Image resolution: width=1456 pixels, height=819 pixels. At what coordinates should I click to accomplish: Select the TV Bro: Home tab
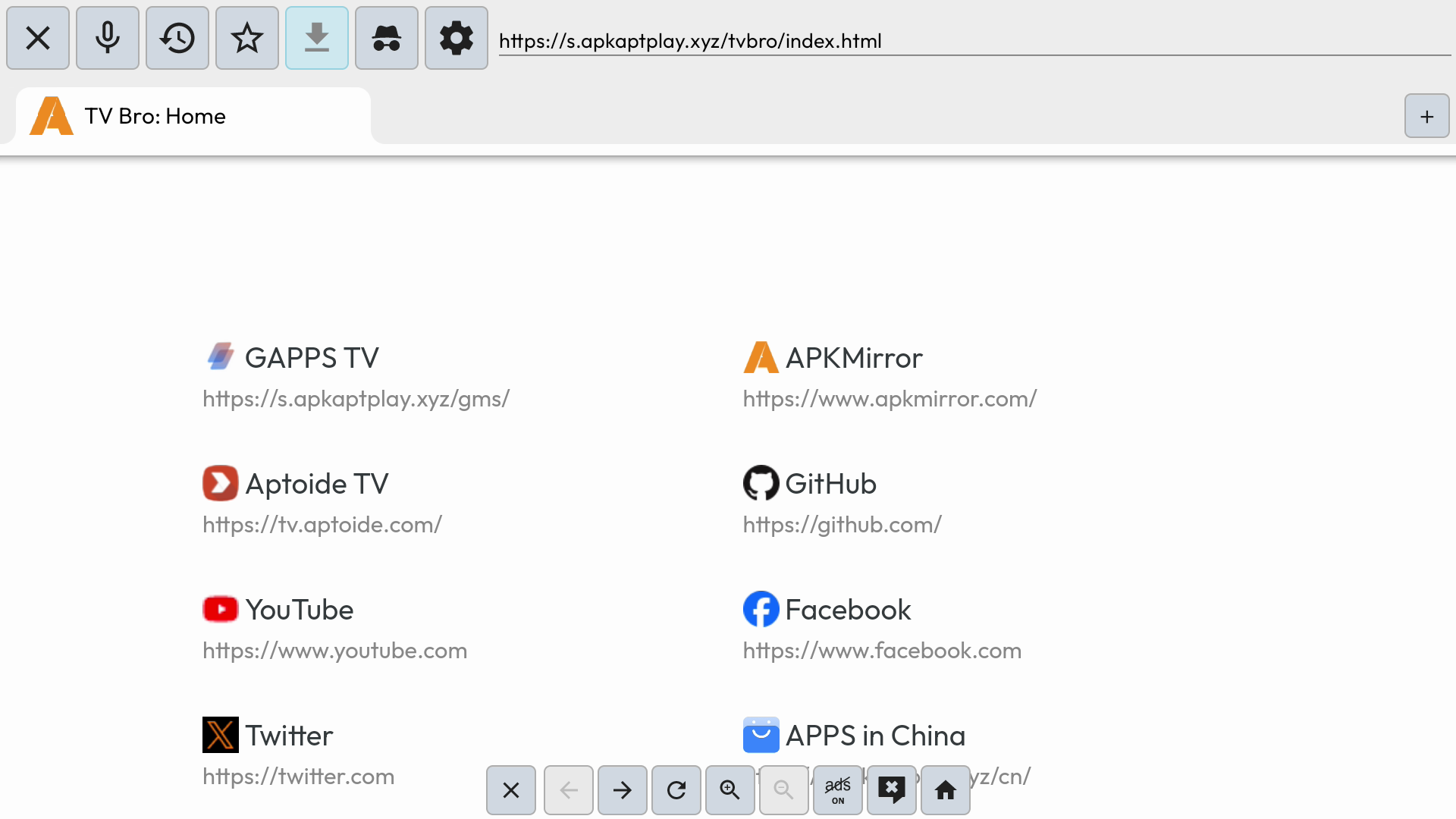(193, 116)
